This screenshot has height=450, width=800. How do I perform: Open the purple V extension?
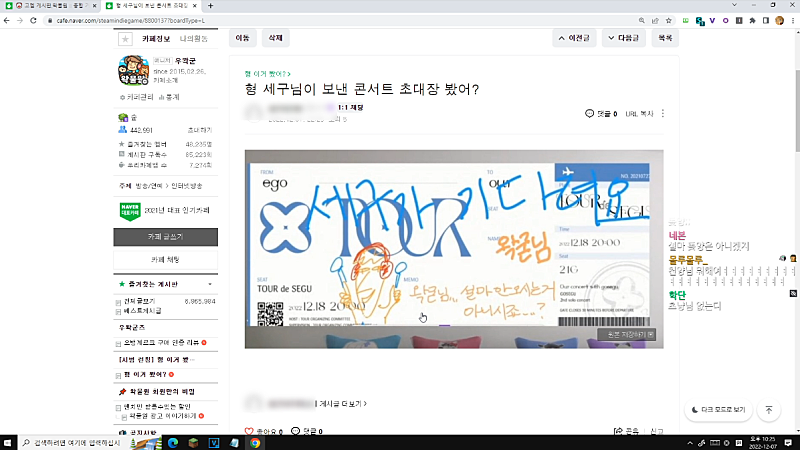712,20
